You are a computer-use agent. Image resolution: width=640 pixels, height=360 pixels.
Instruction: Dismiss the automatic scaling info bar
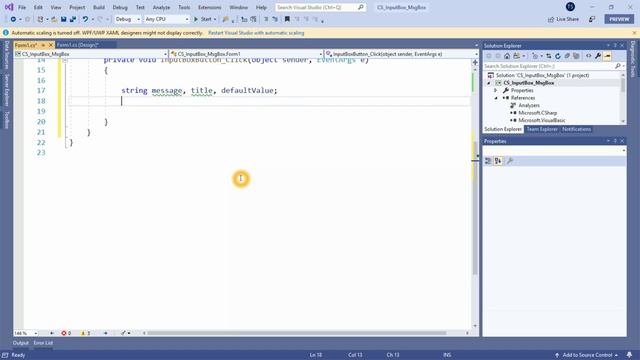pyautogui.click(x=634, y=33)
